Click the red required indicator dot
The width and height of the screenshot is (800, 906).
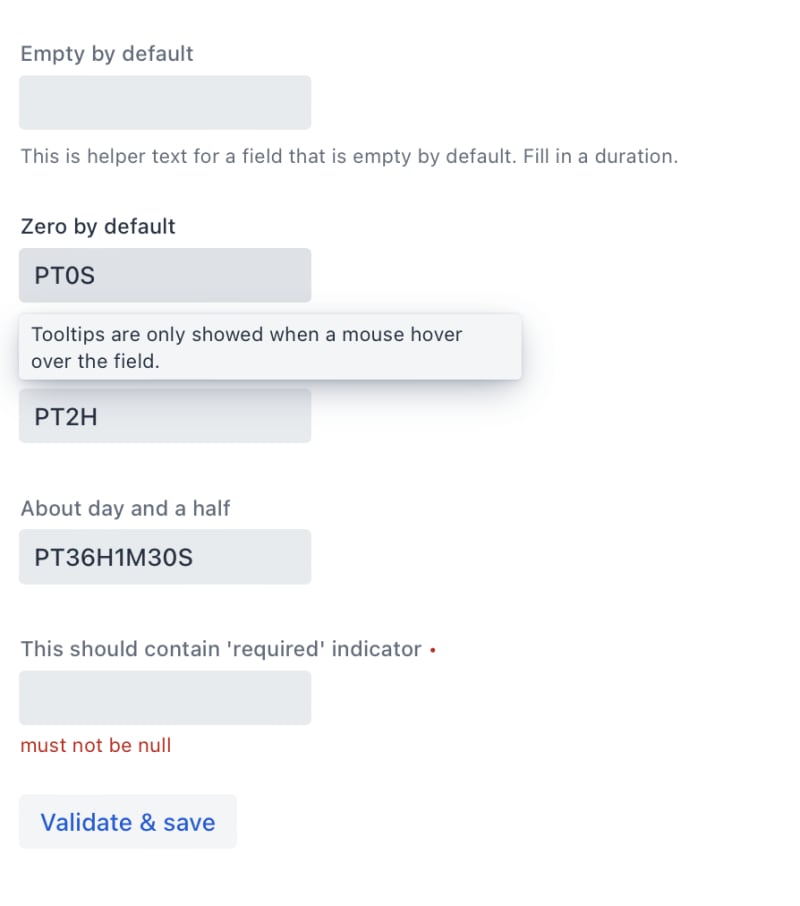tap(432, 651)
